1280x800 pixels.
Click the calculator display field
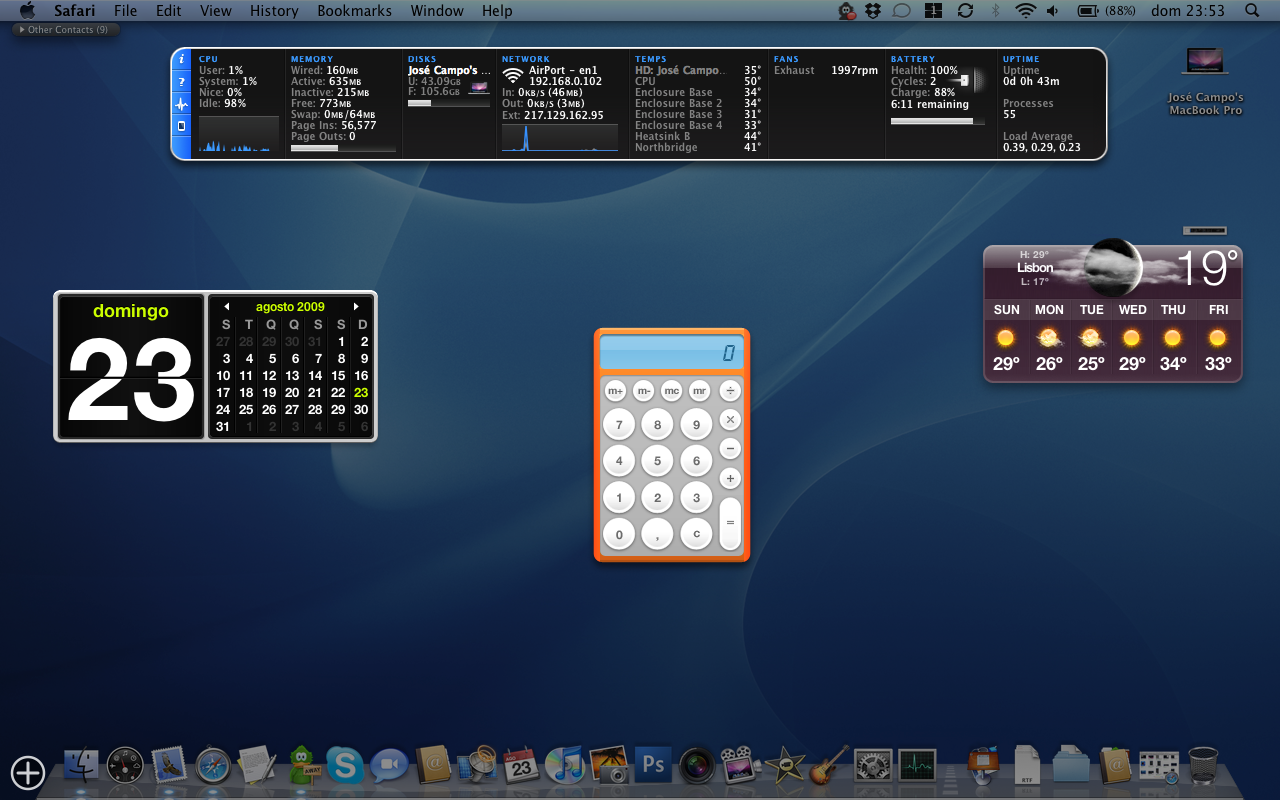tap(672, 352)
